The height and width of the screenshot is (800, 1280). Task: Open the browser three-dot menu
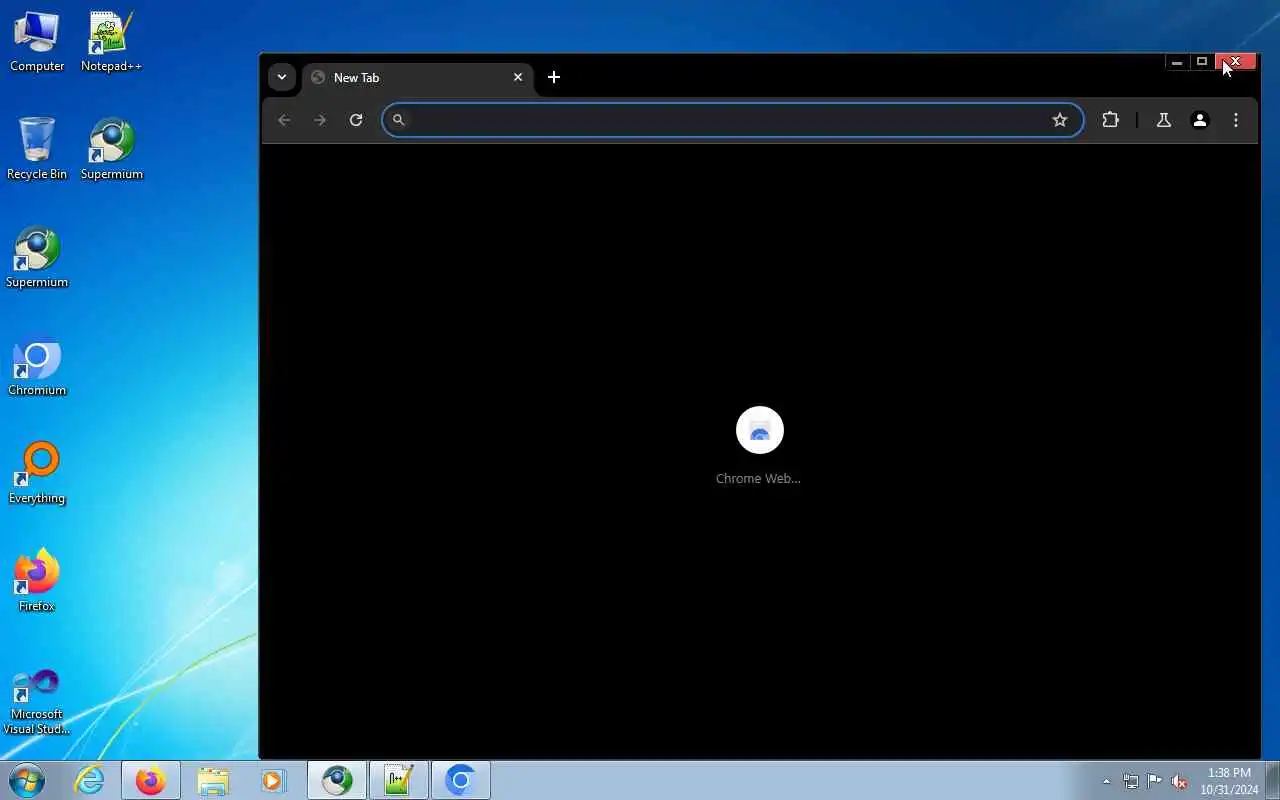tap(1236, 120)
